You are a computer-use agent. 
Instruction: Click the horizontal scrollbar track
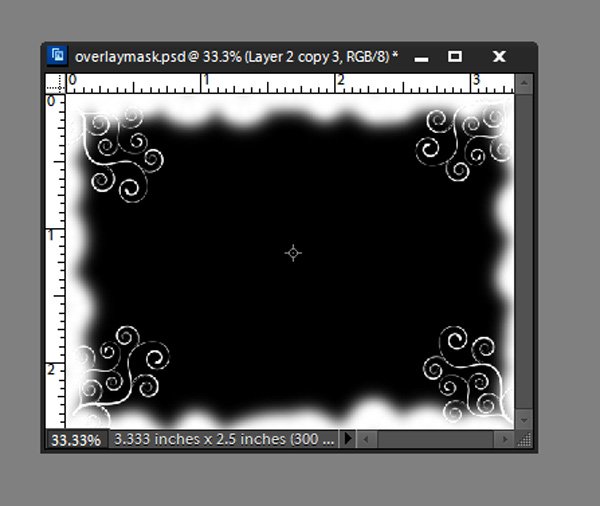click(435, 439)
